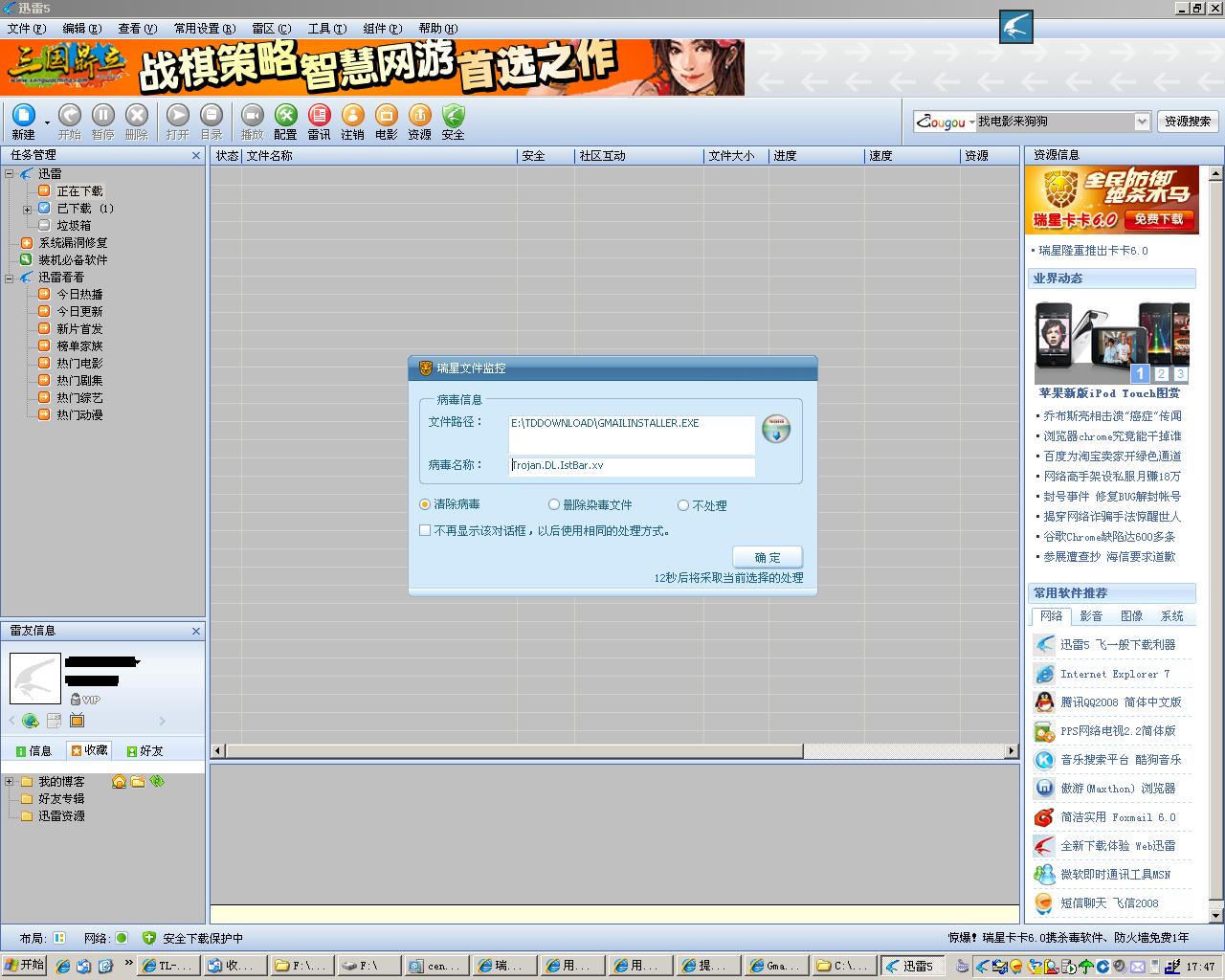This screenshot has width=1225, height=980.
Task: Check the 不再显示该对话框 checkbox
Action: 425,530
